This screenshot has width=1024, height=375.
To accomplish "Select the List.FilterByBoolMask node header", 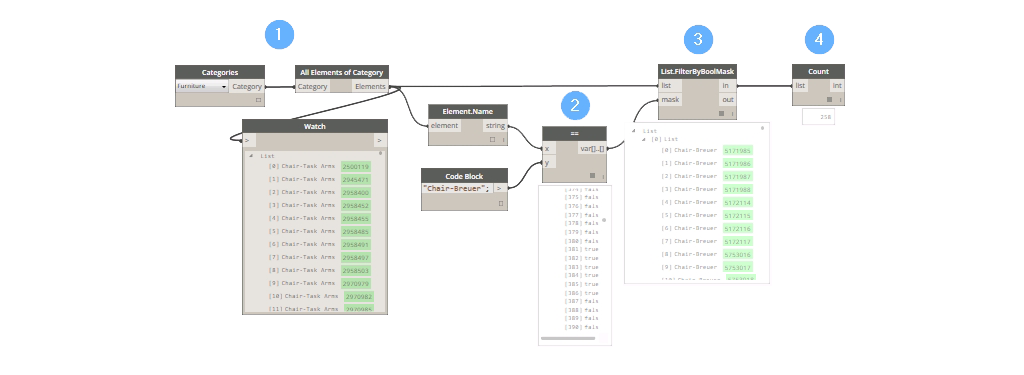I will click(697, 72).
